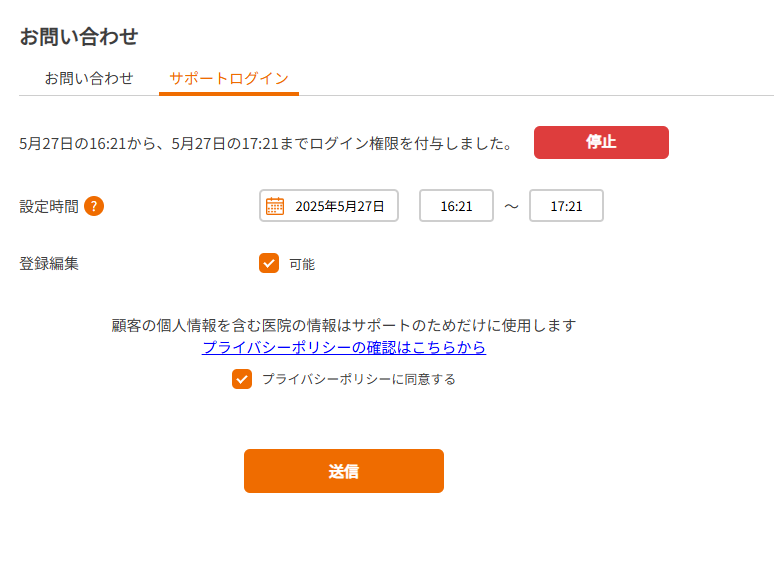This screenshot has height=562, width=774.
Task: Click the 可能 checkbox label text
Action: pyautogui.click(x=302, y=264)
